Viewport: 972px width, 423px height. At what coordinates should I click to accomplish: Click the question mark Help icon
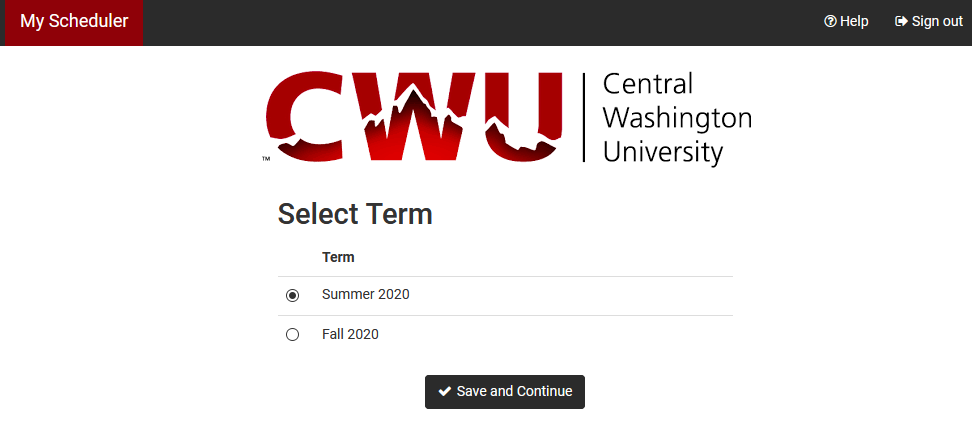pos(830,21)
